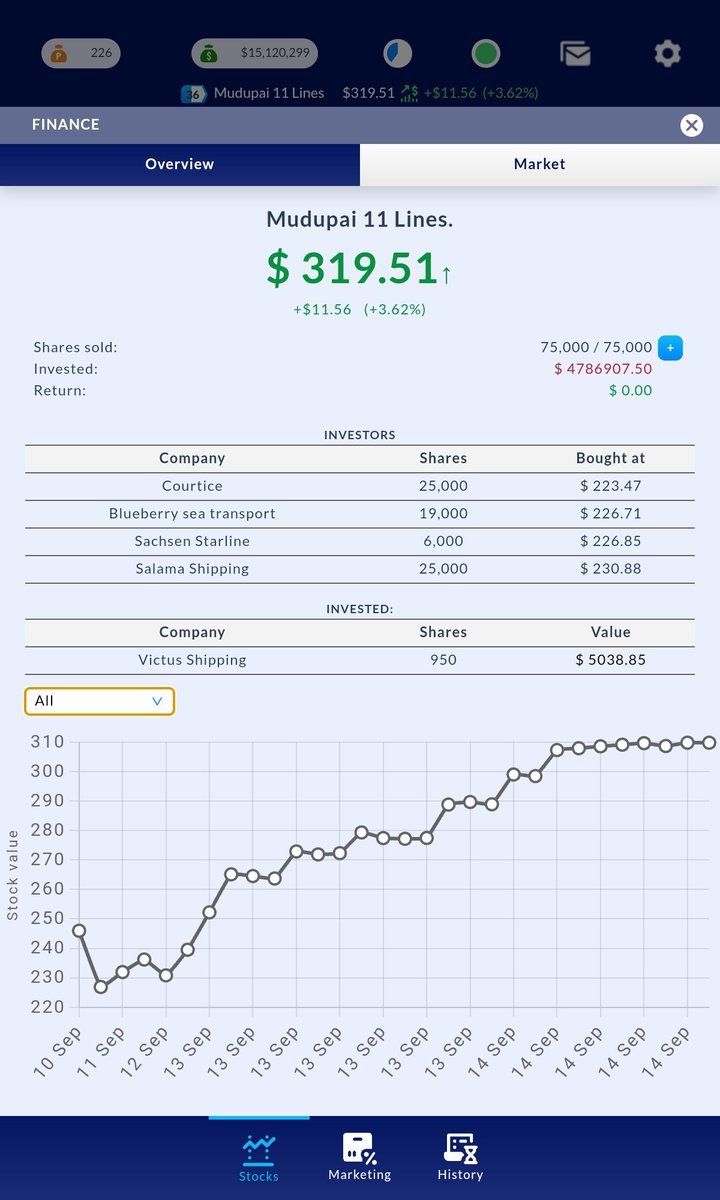Open the mail inbox envelope icon

pyautogui.click(x=575, y=53)
